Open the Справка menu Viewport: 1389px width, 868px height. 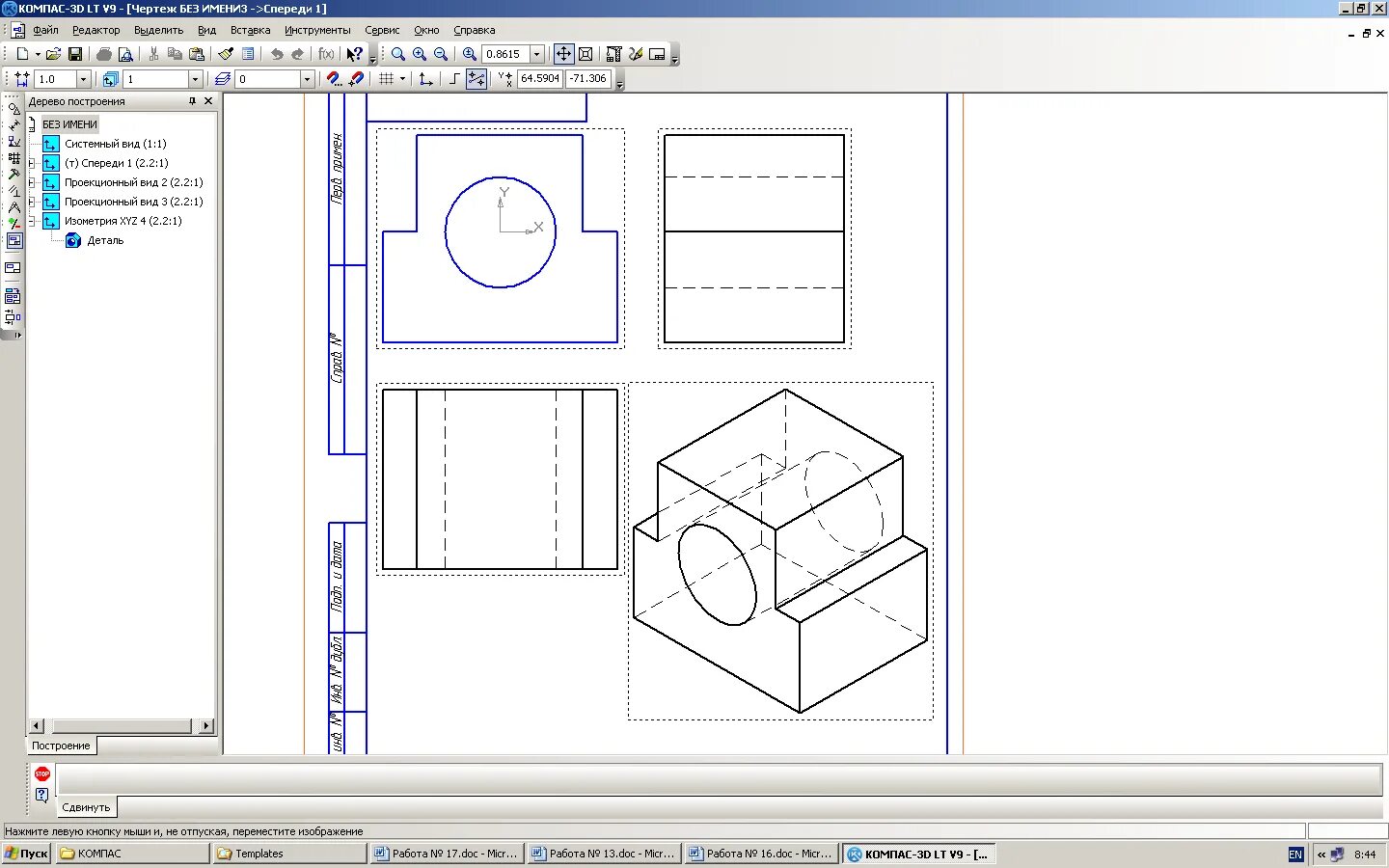[x=475, y=30]
